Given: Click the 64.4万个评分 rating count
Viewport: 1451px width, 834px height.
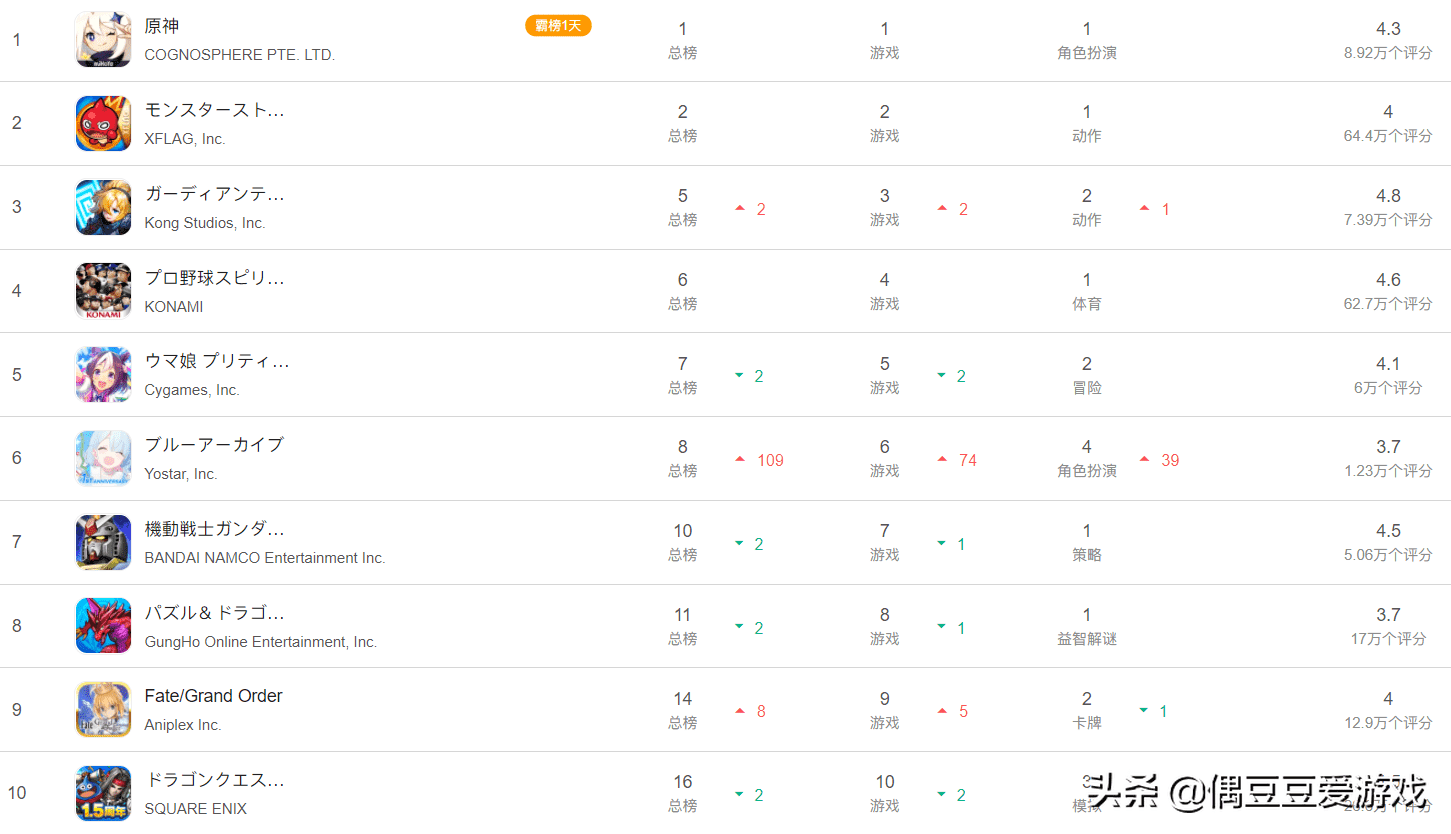Looking at the screenshot, I should tap(1388, 136).
